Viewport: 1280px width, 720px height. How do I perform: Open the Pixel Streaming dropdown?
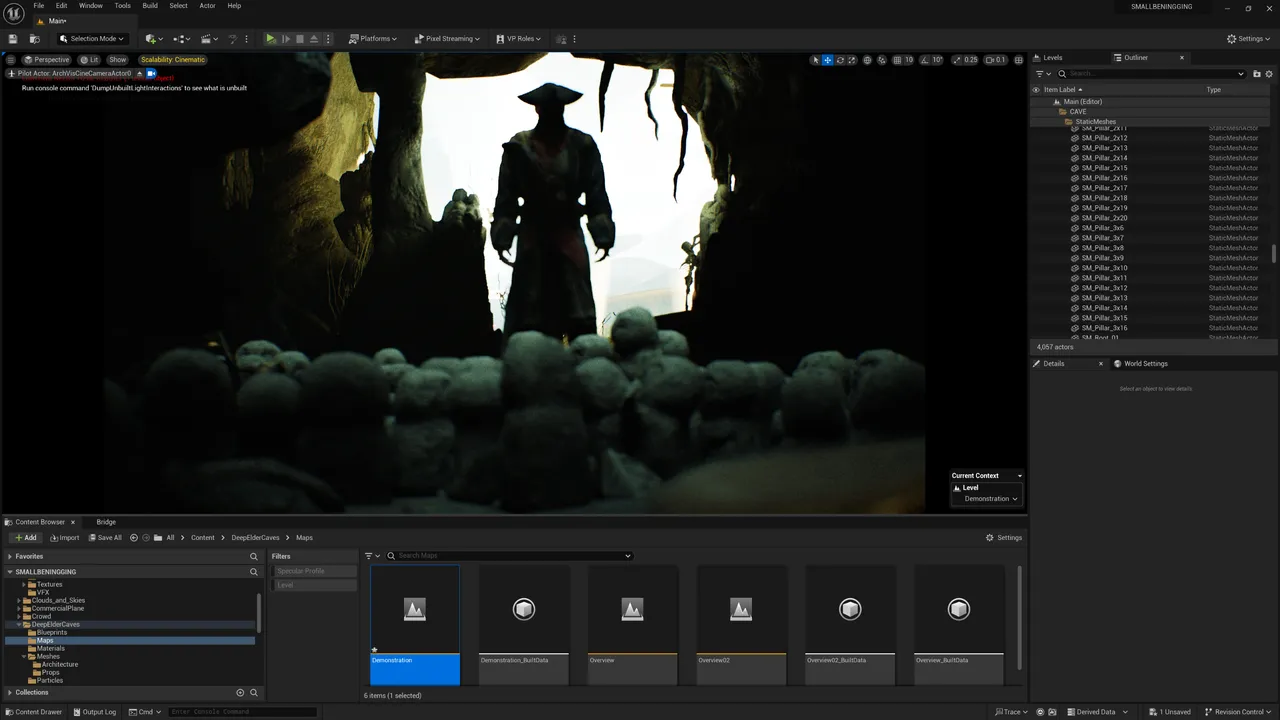point(446,39)
